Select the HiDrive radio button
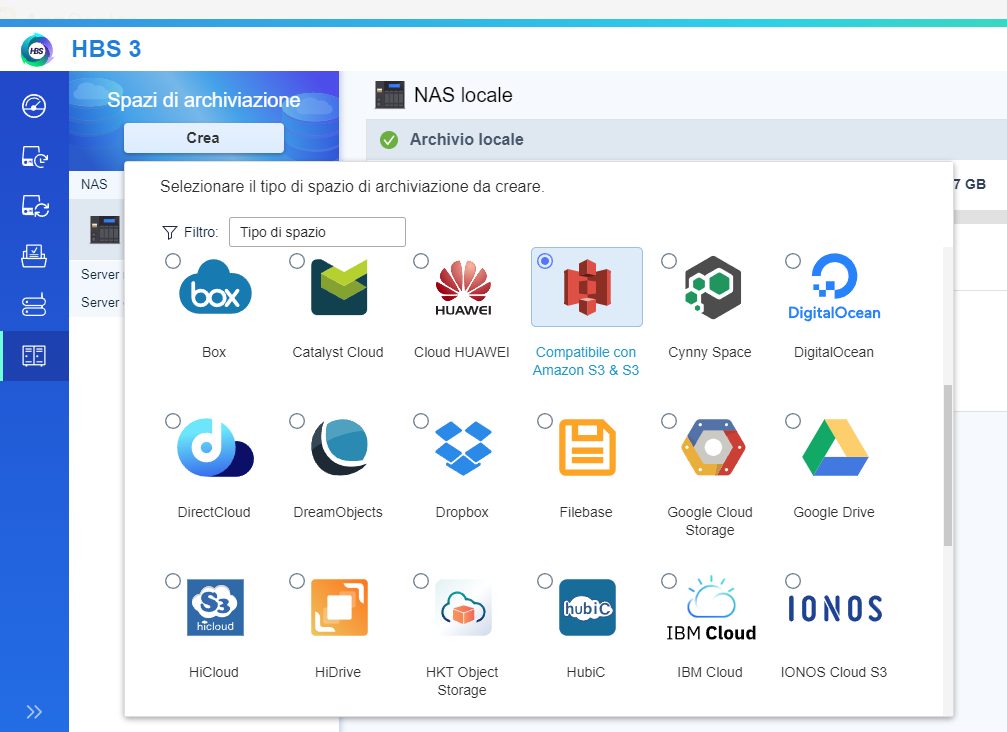This screenshot has width=1007, height=732. (297, 581)
